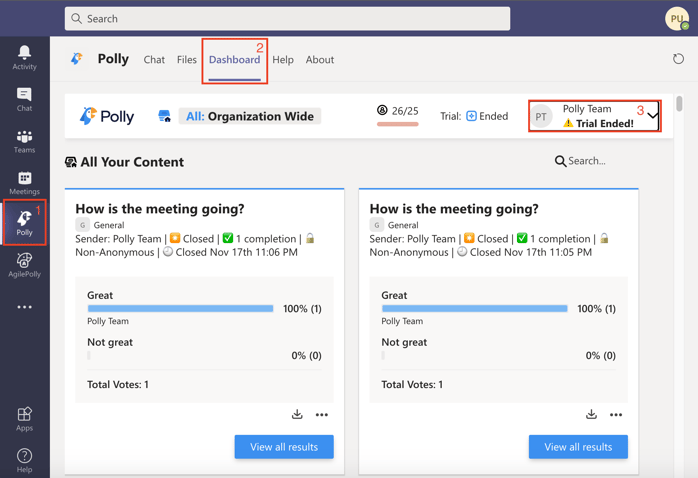
Task: Click the magnifier icon in content search
Action: point(560,161)
